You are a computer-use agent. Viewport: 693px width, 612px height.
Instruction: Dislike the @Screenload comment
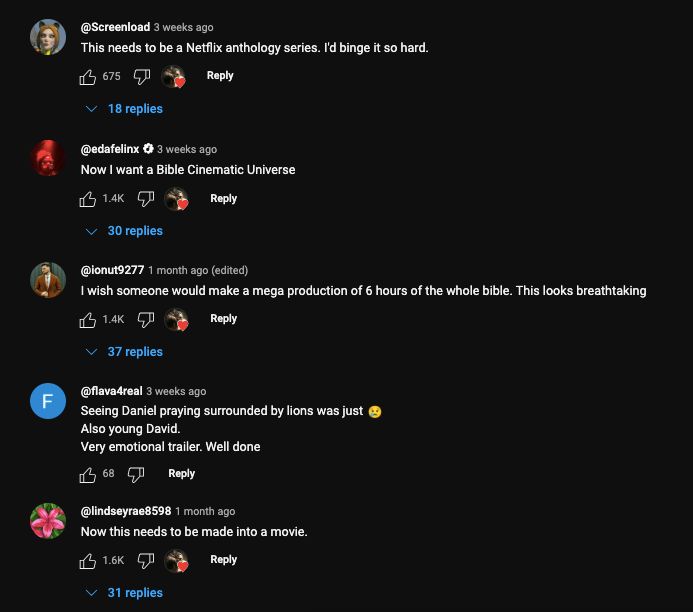(x=142, y=76)
